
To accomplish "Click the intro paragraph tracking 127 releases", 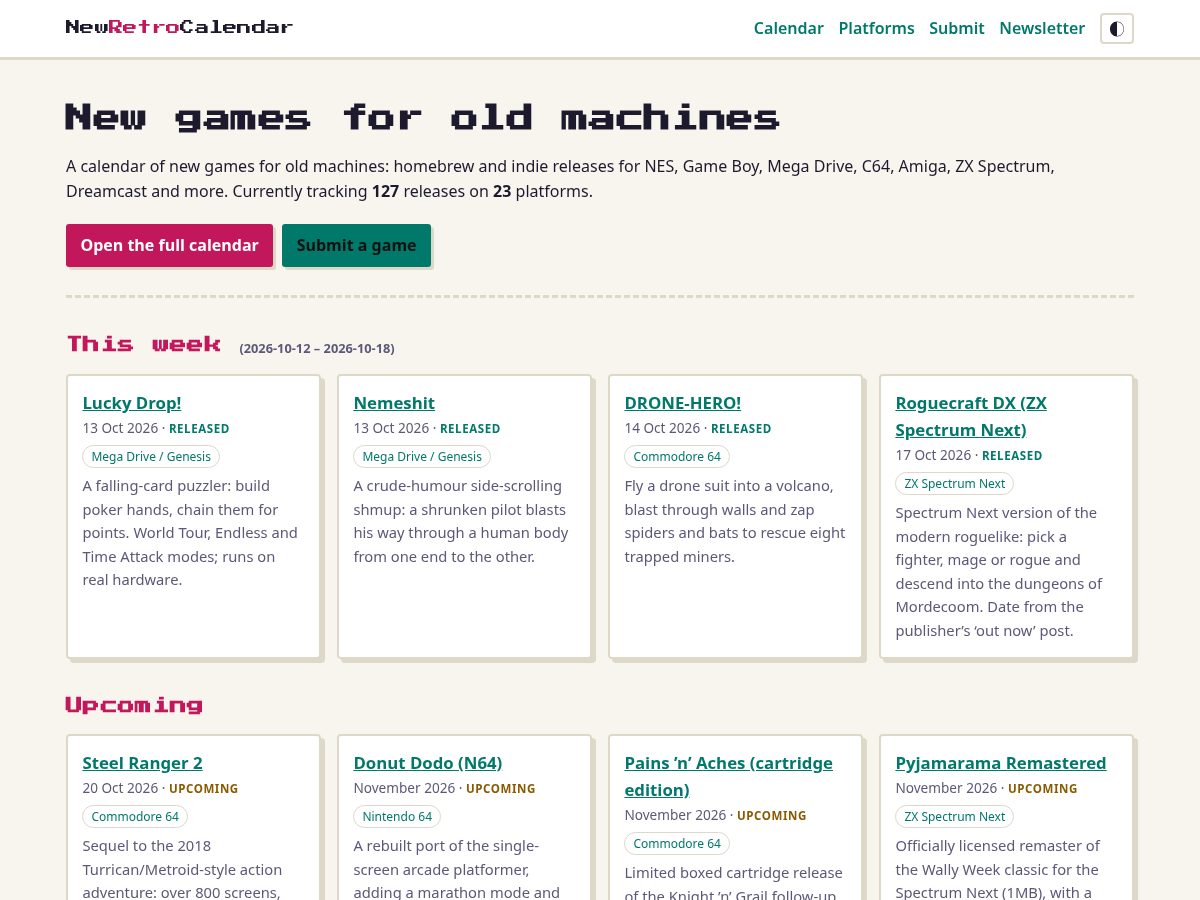I will 560,178.
